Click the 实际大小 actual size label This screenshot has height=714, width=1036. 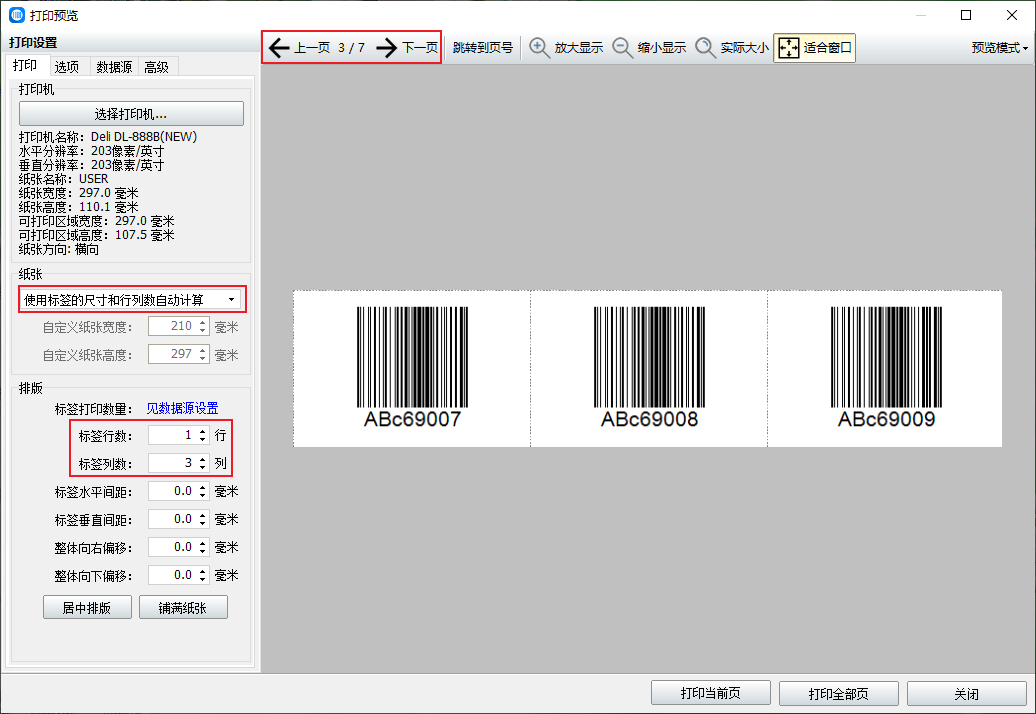click(745, 48)
